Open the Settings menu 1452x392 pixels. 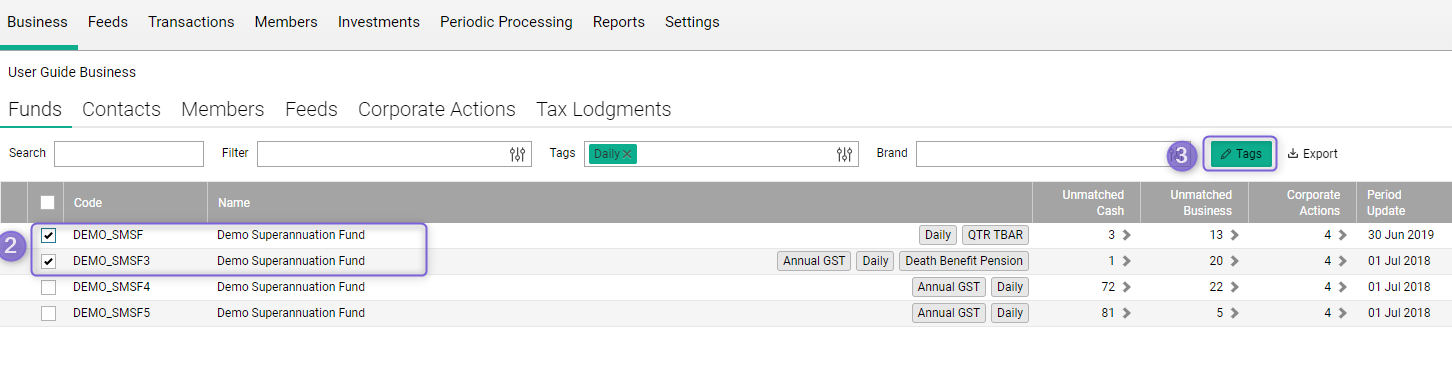[692, 22]
